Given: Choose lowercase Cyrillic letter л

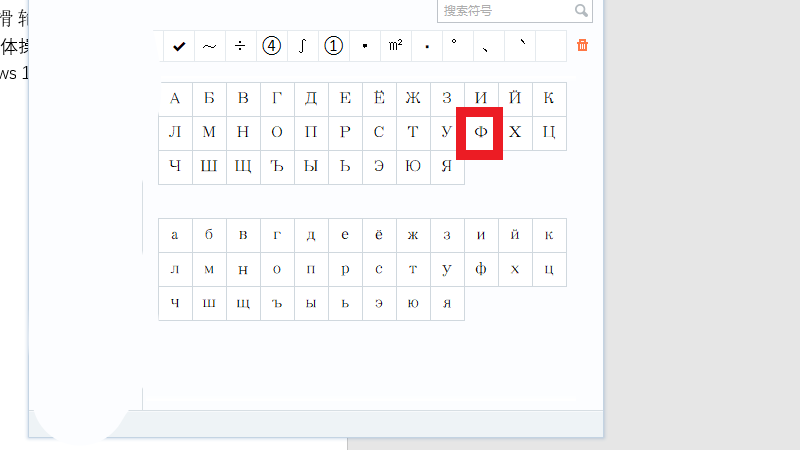Looking at the screenshot, I should coord(175,269).
